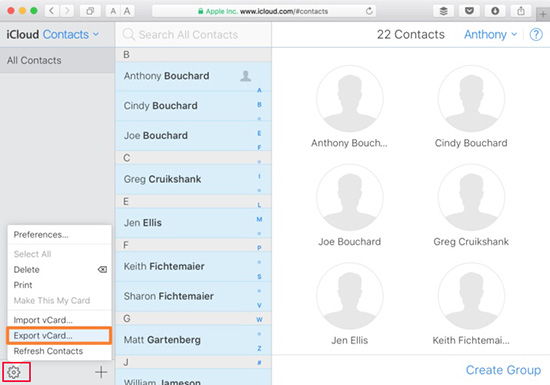
Task: Select Jen Ellis in contact list
Action: pos(193,223)
